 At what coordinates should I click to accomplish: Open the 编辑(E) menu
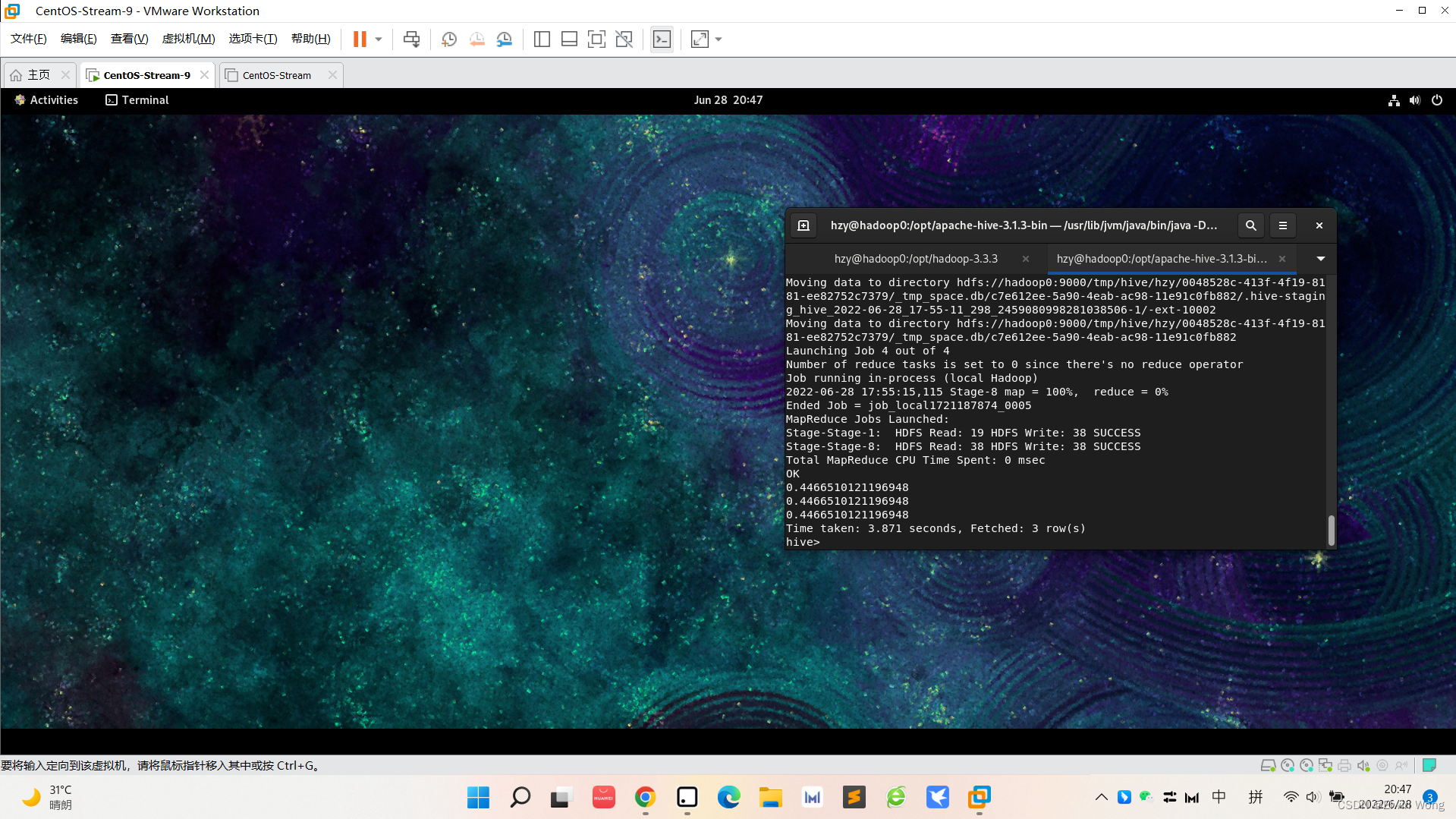point(79,39)
